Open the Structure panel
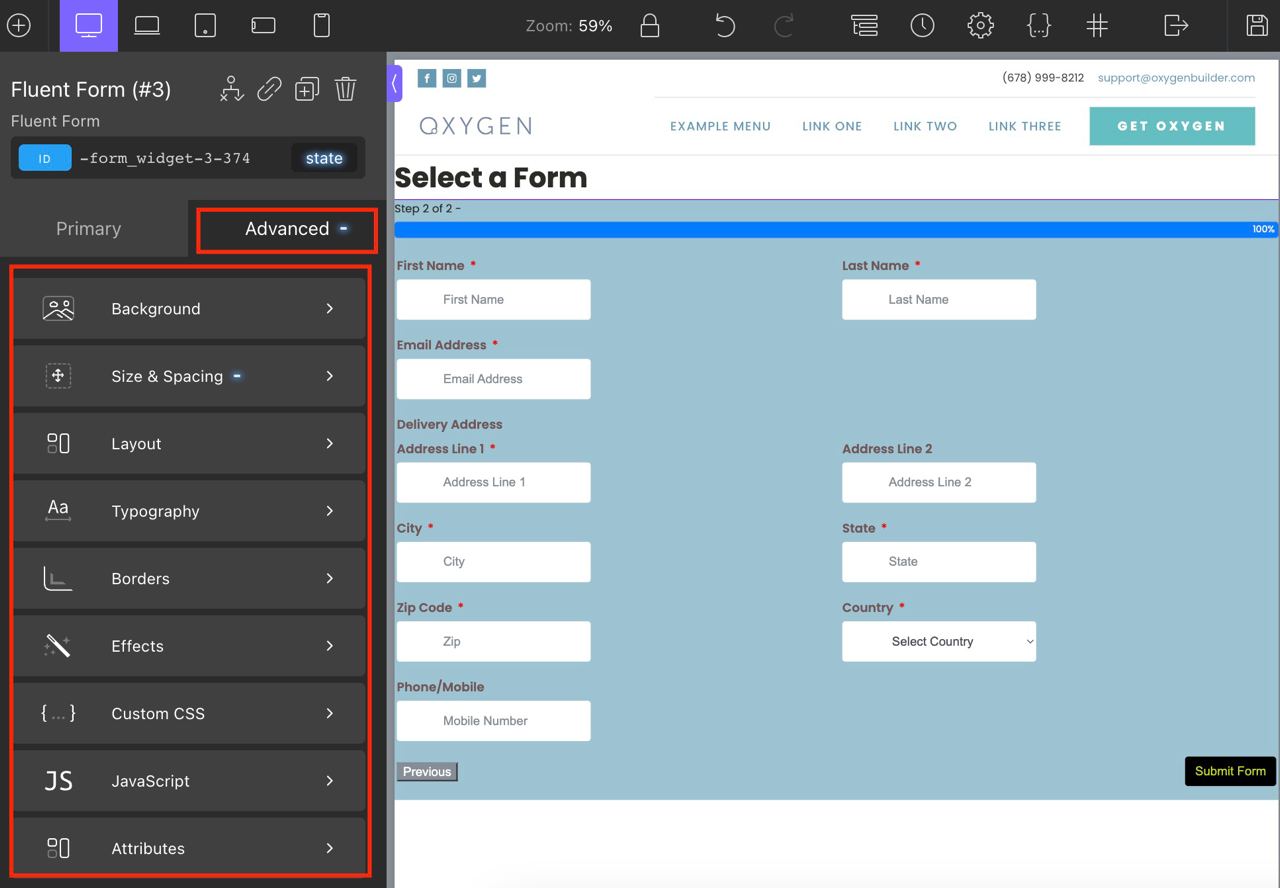The image size is (1280, 888). pos(864,26)
